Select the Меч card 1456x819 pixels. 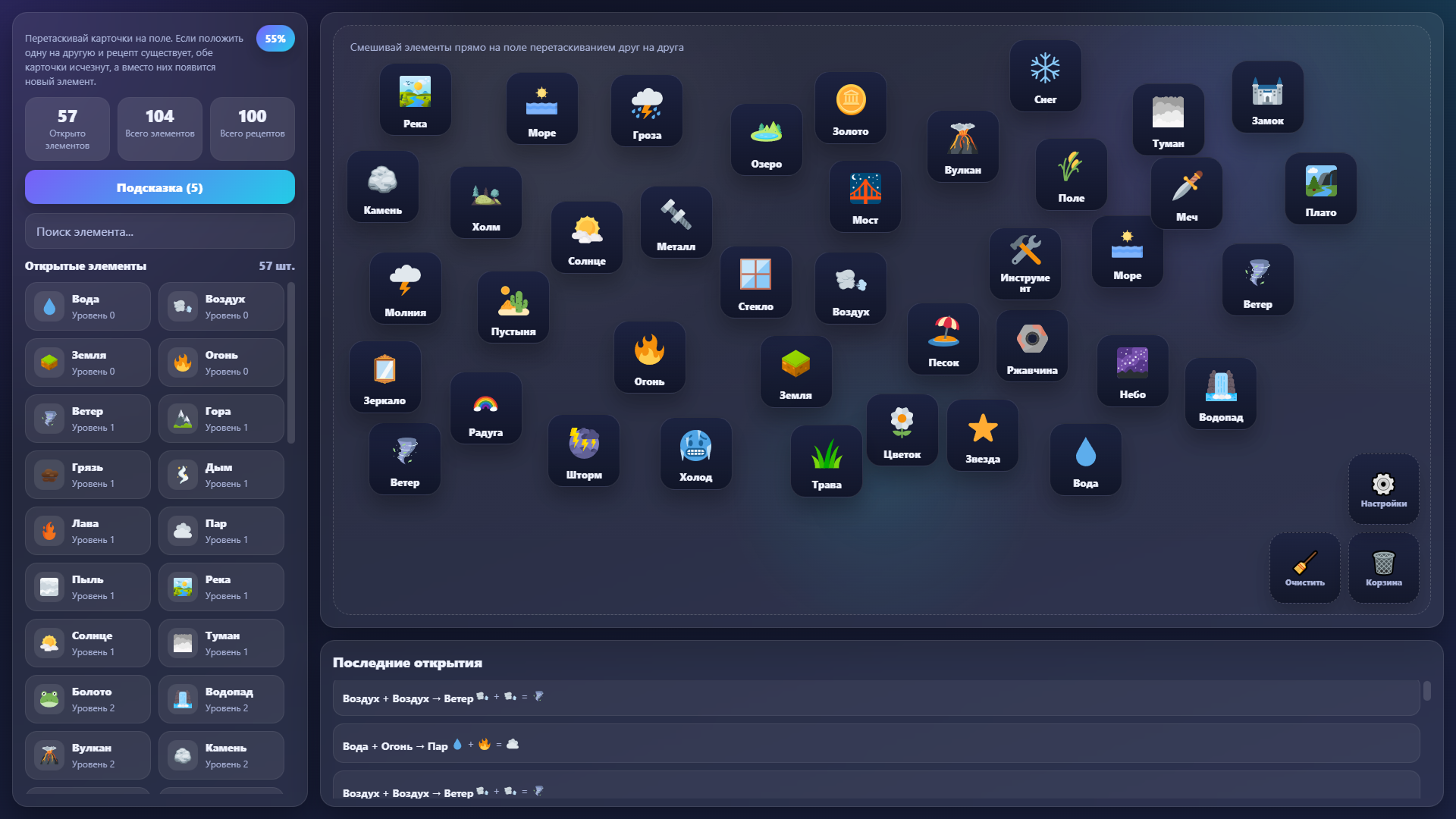coord(1186,193)
